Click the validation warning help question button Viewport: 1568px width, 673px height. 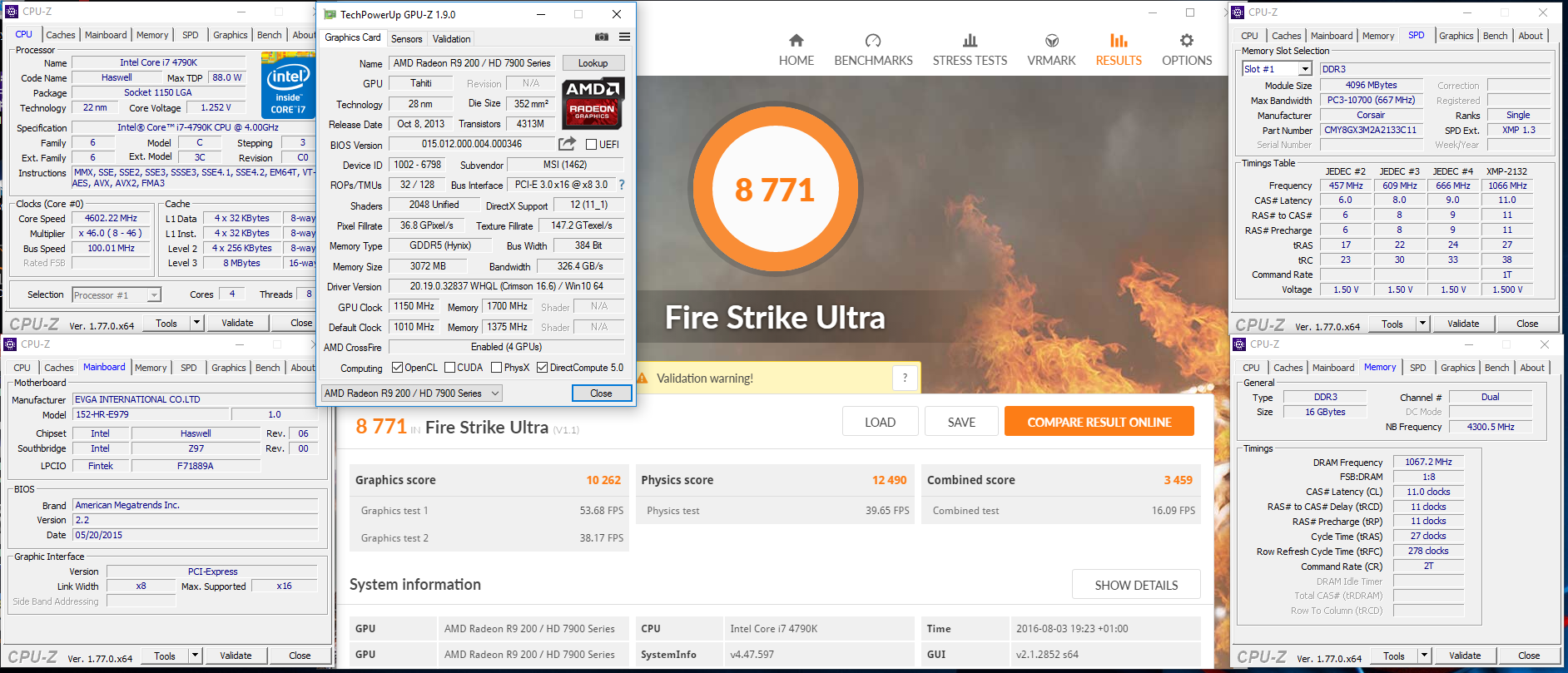tap(905, 378)
